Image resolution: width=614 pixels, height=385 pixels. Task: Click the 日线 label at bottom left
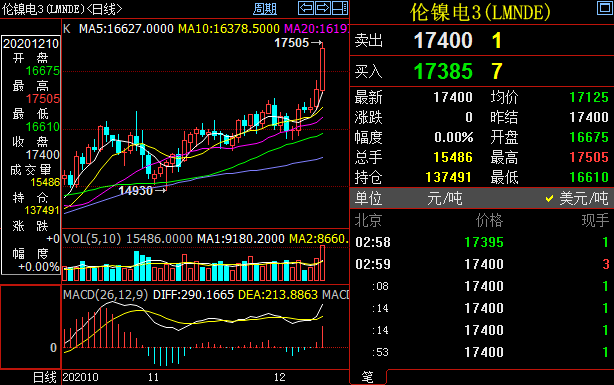pyautogui.click(x=45, y=377)
